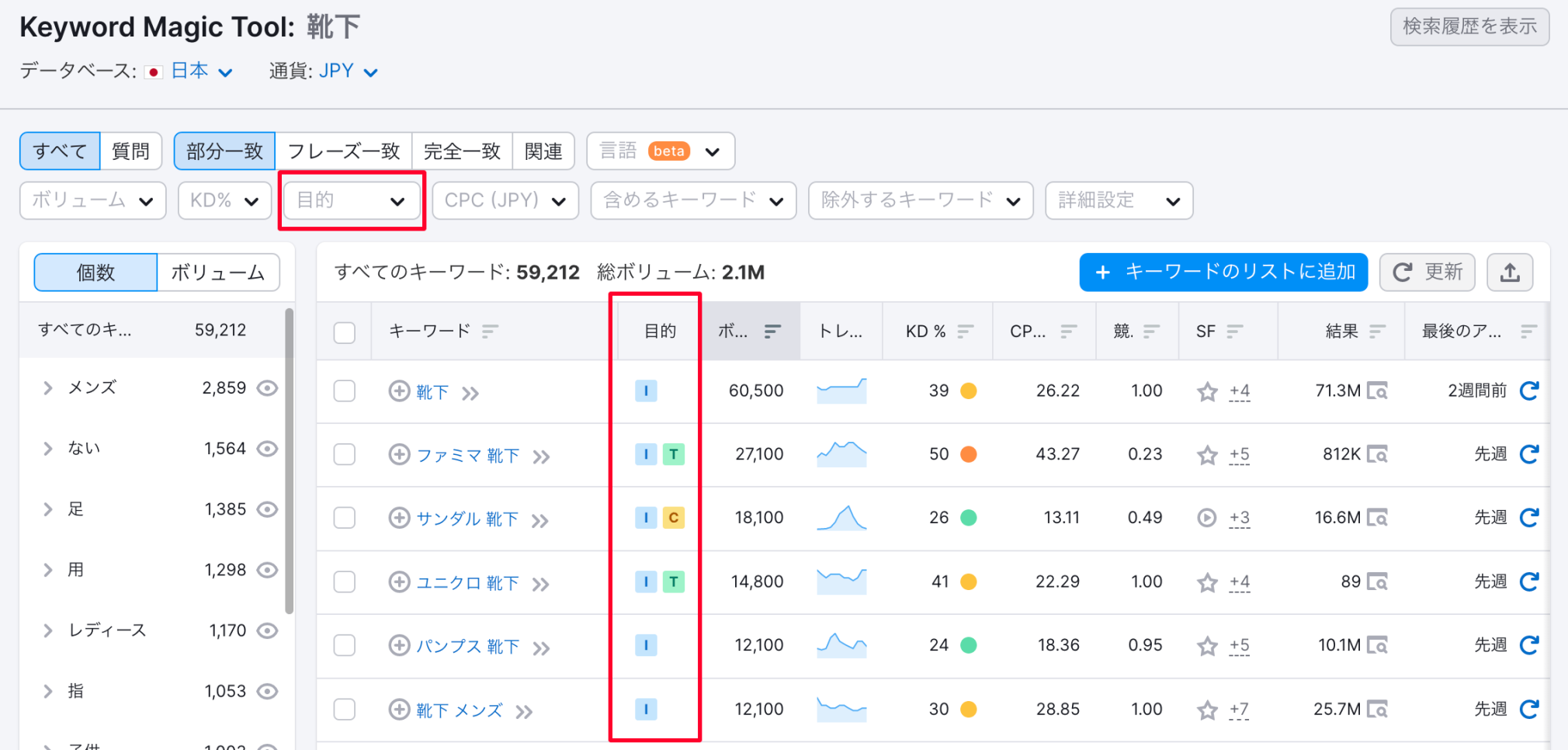Click キーワードのリストに追加 button
Viewport: 1568px width, 750px height.
(1223, 273)
